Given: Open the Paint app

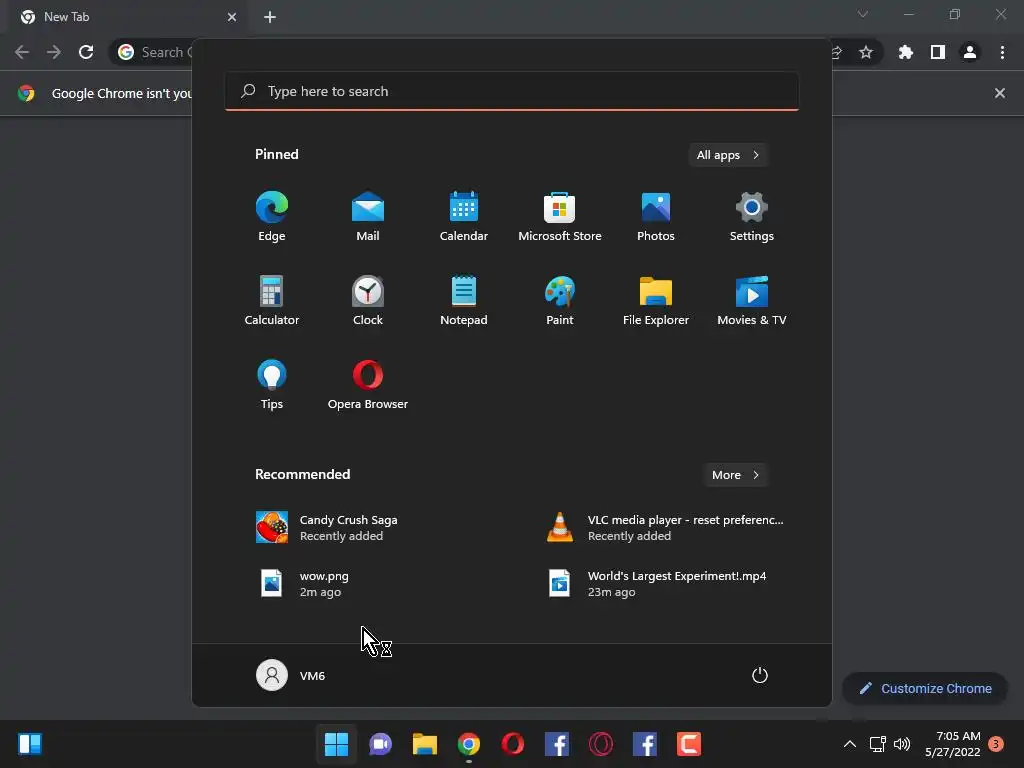Looking at the screenshot, I should tap(560, 300).
